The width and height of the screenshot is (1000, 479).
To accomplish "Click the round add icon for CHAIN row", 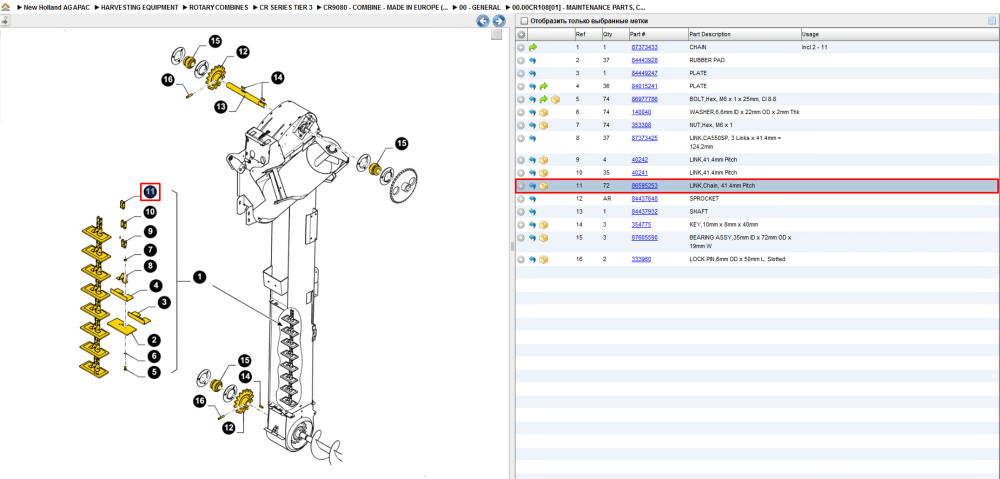I will click(x=521, y=47).
